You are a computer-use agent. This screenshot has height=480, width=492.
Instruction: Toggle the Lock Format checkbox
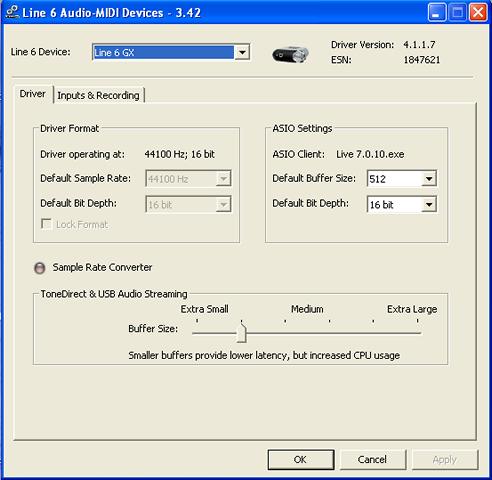[x=46, y=224]
